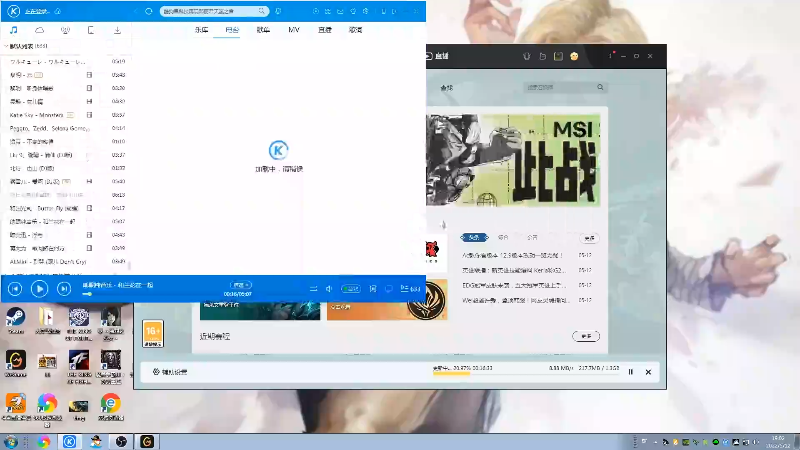The width and height of the screenshot is (800, 450).
Task: Select the highlighted first news tab
Action: pos(474,237)
